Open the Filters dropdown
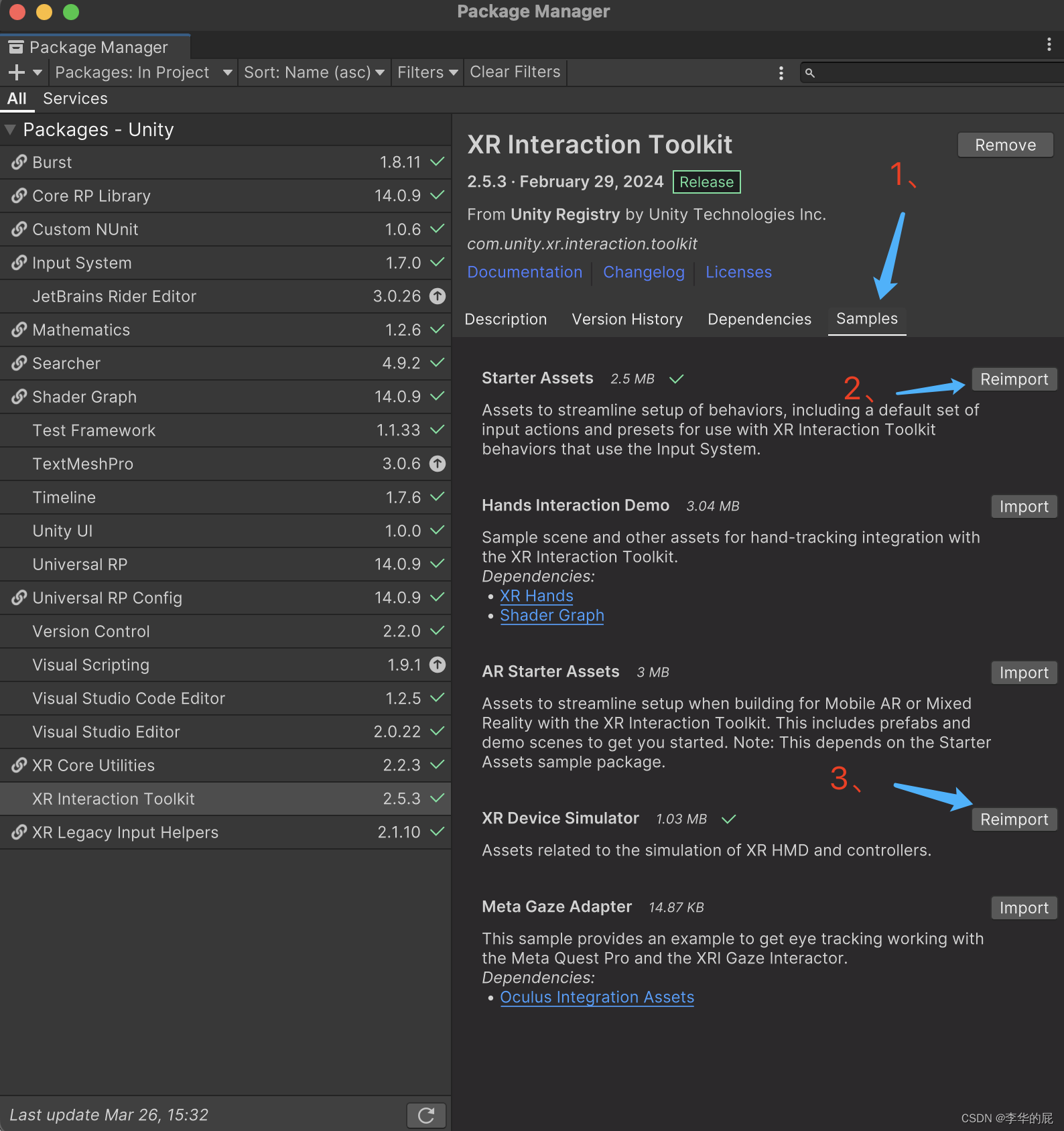Viewport: 1064px width, 1131px height. point(427,72)
